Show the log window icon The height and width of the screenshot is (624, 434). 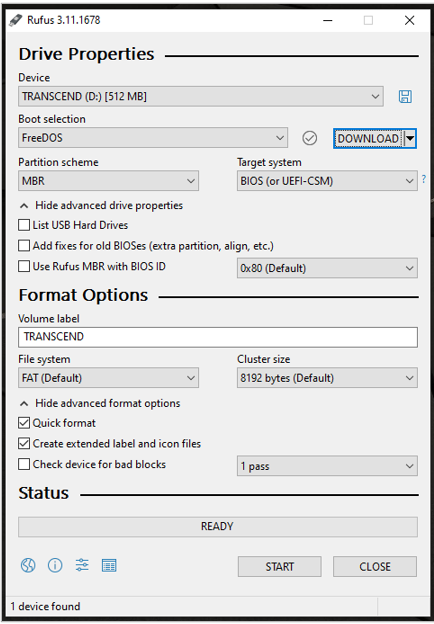109,565
